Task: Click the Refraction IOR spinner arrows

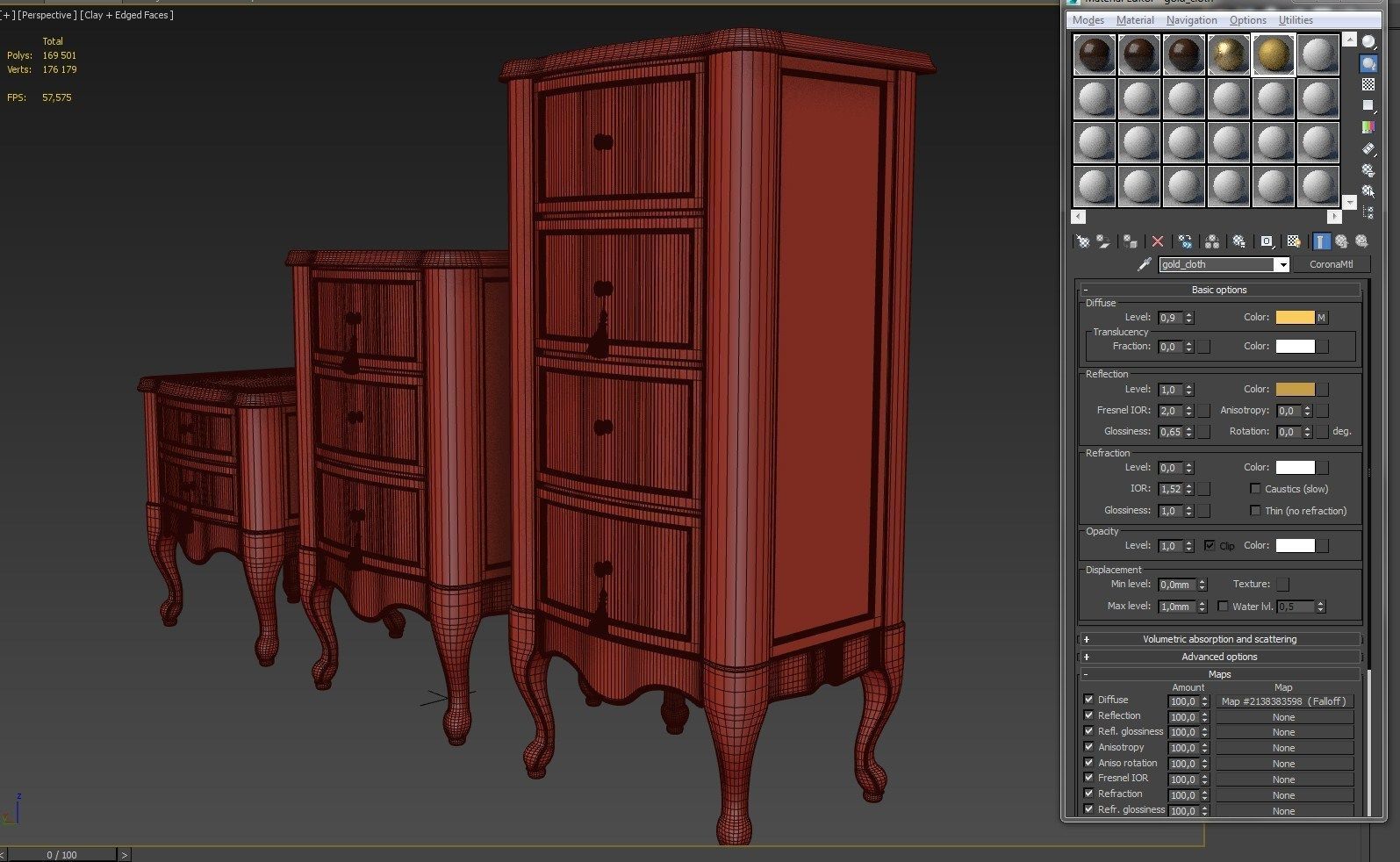Action: [x=1189, y=489]
